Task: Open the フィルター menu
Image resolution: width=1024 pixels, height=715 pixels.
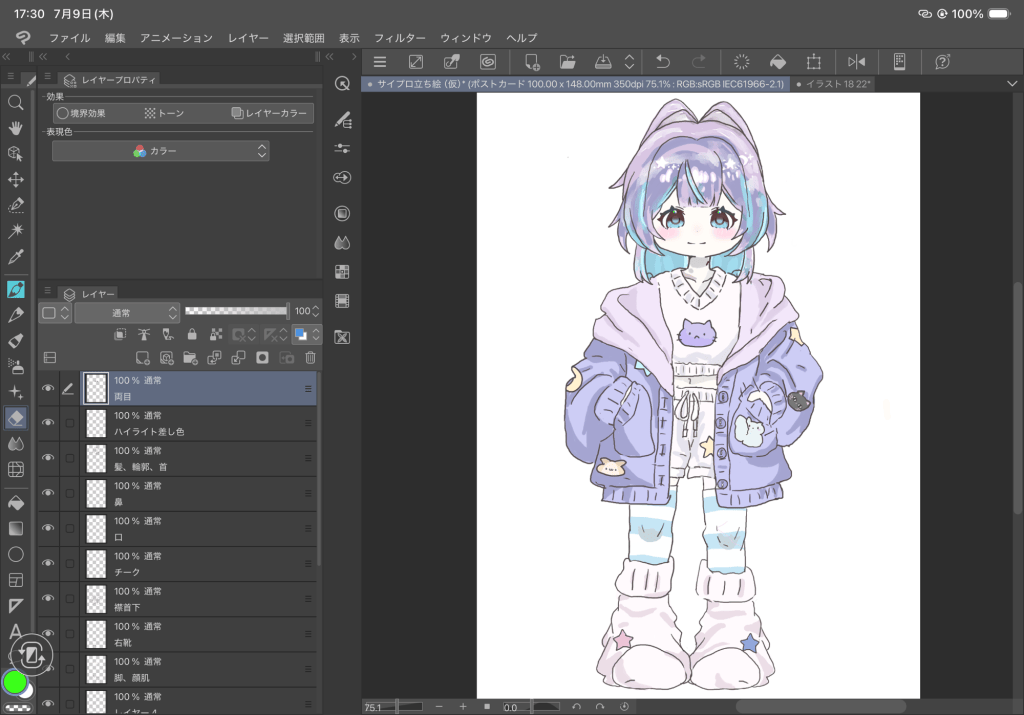Action: 399,38
